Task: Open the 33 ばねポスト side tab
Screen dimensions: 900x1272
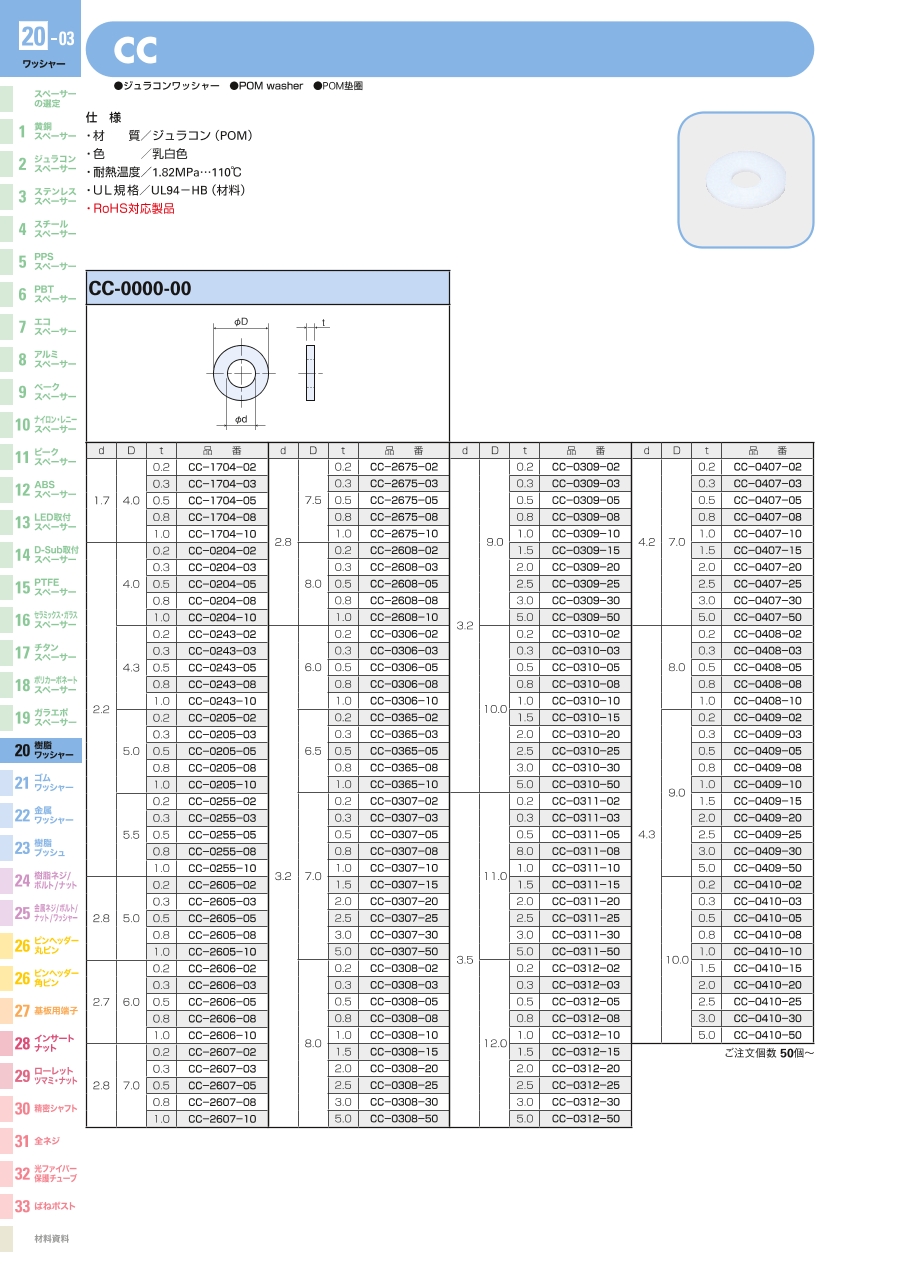Action: click(41, 1206)
